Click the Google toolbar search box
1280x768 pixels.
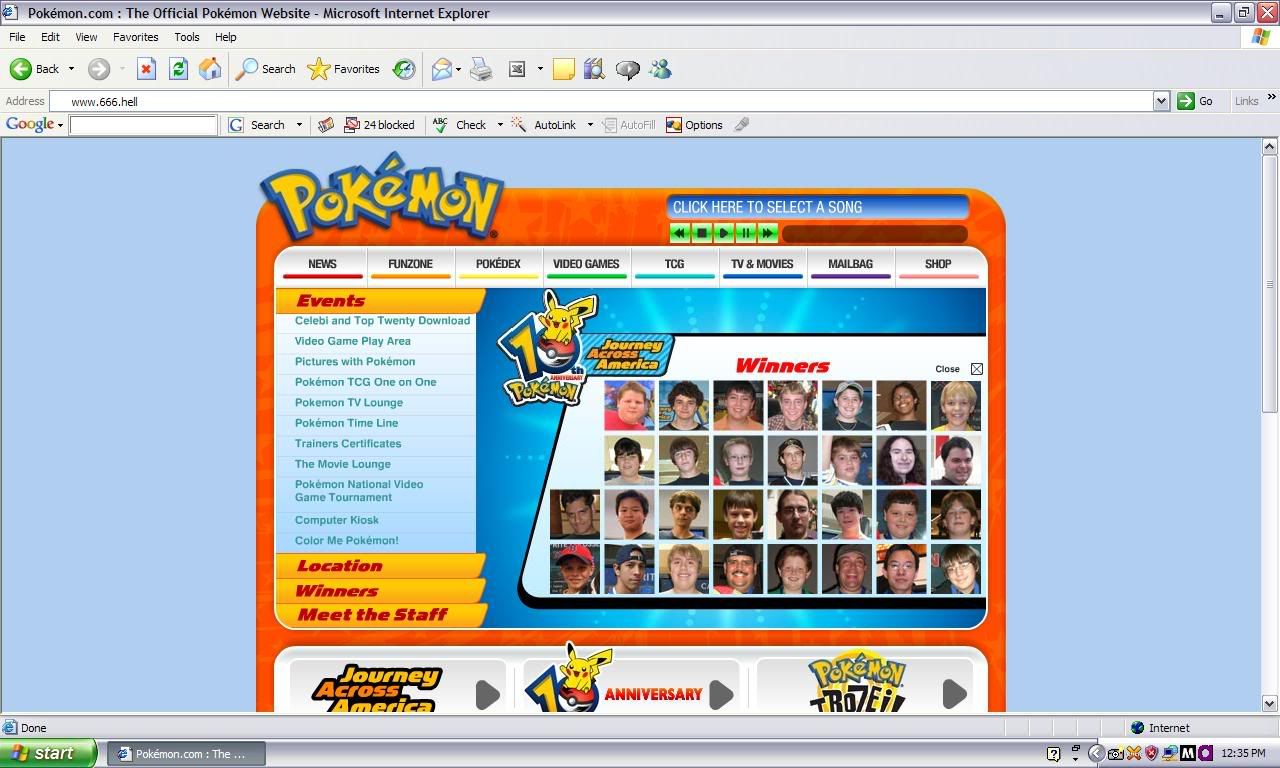[143, 125]
